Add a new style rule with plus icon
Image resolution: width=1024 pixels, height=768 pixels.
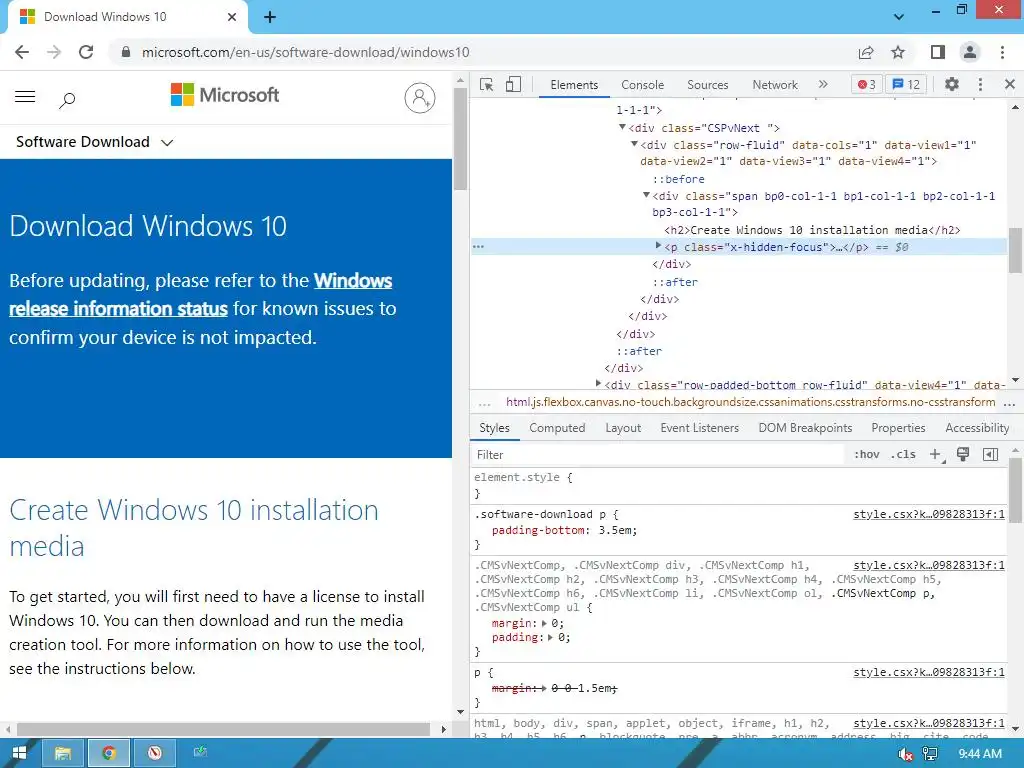pos(936,455)
